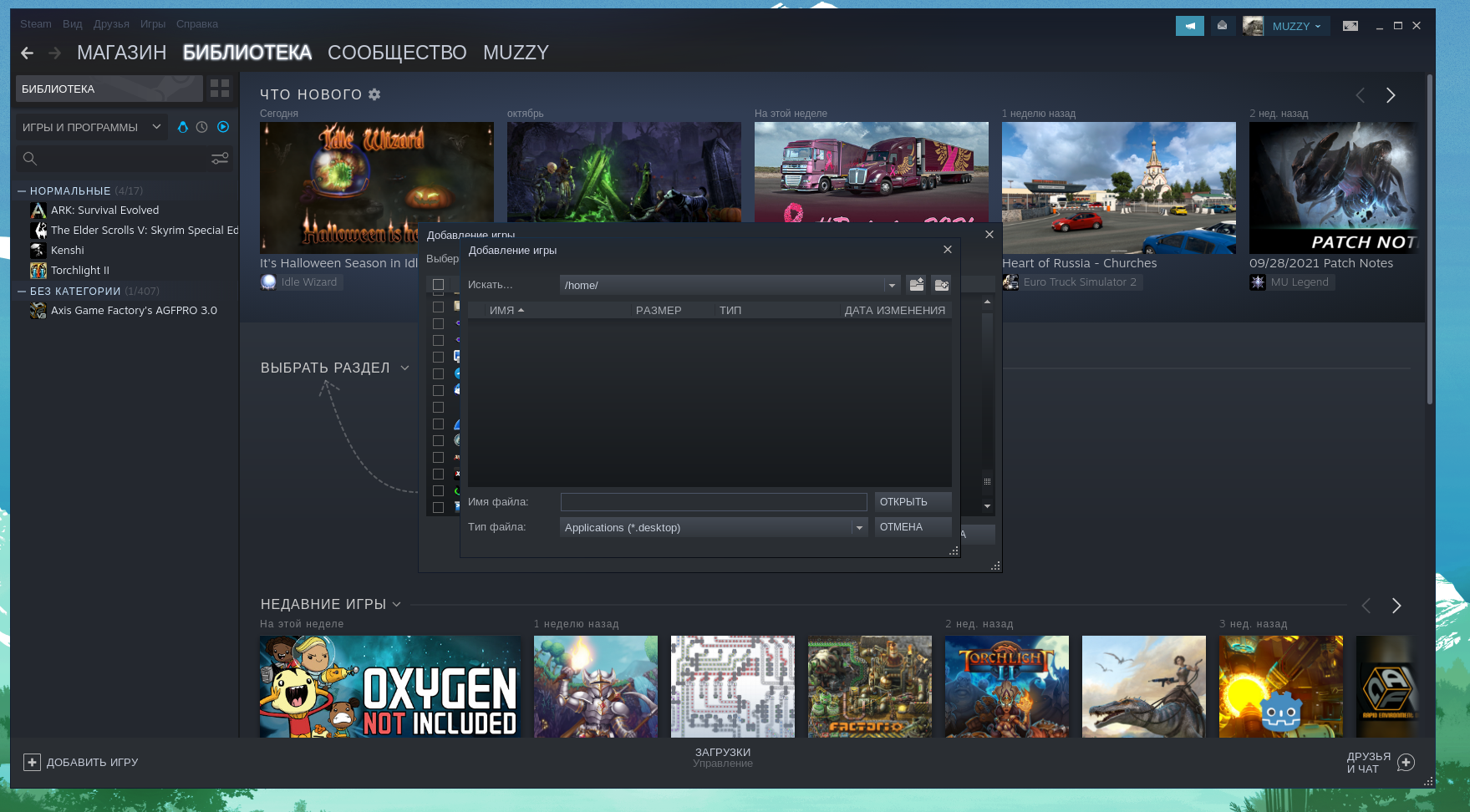Click БИБЛИОТЕКА home button in sidebar
The height and width of the screenshot is (812, 1470).
(x=109, y=89)
